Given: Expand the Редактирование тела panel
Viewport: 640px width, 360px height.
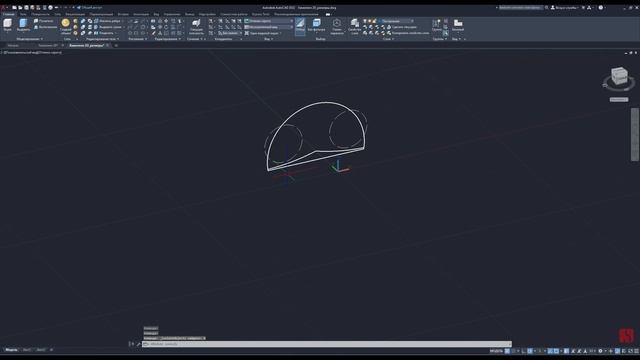Looking at the screenshot, I should [102, 39].
